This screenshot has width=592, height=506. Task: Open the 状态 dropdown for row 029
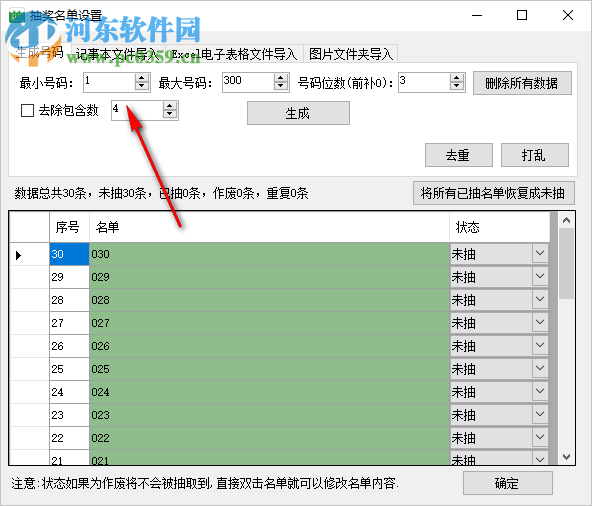tap(540, 277)
